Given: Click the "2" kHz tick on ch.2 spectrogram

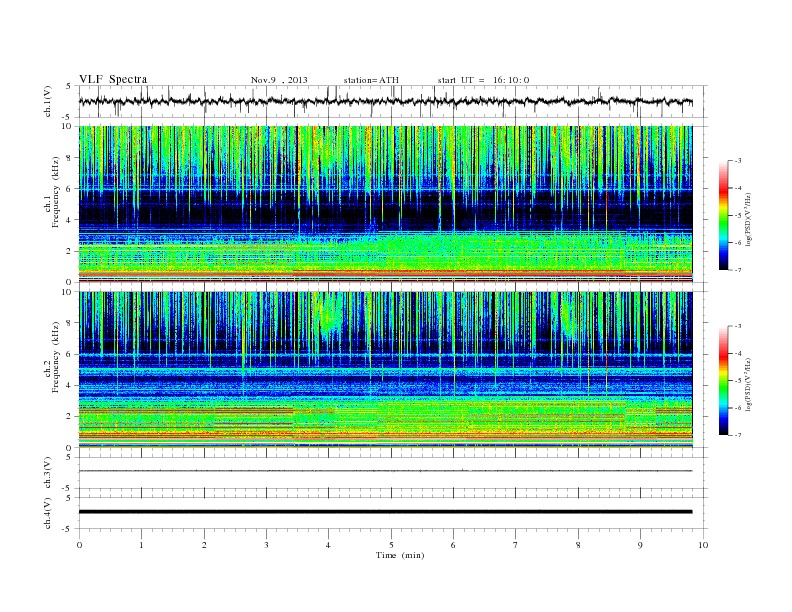Looking at the screenshot, I should click(69, 417).
